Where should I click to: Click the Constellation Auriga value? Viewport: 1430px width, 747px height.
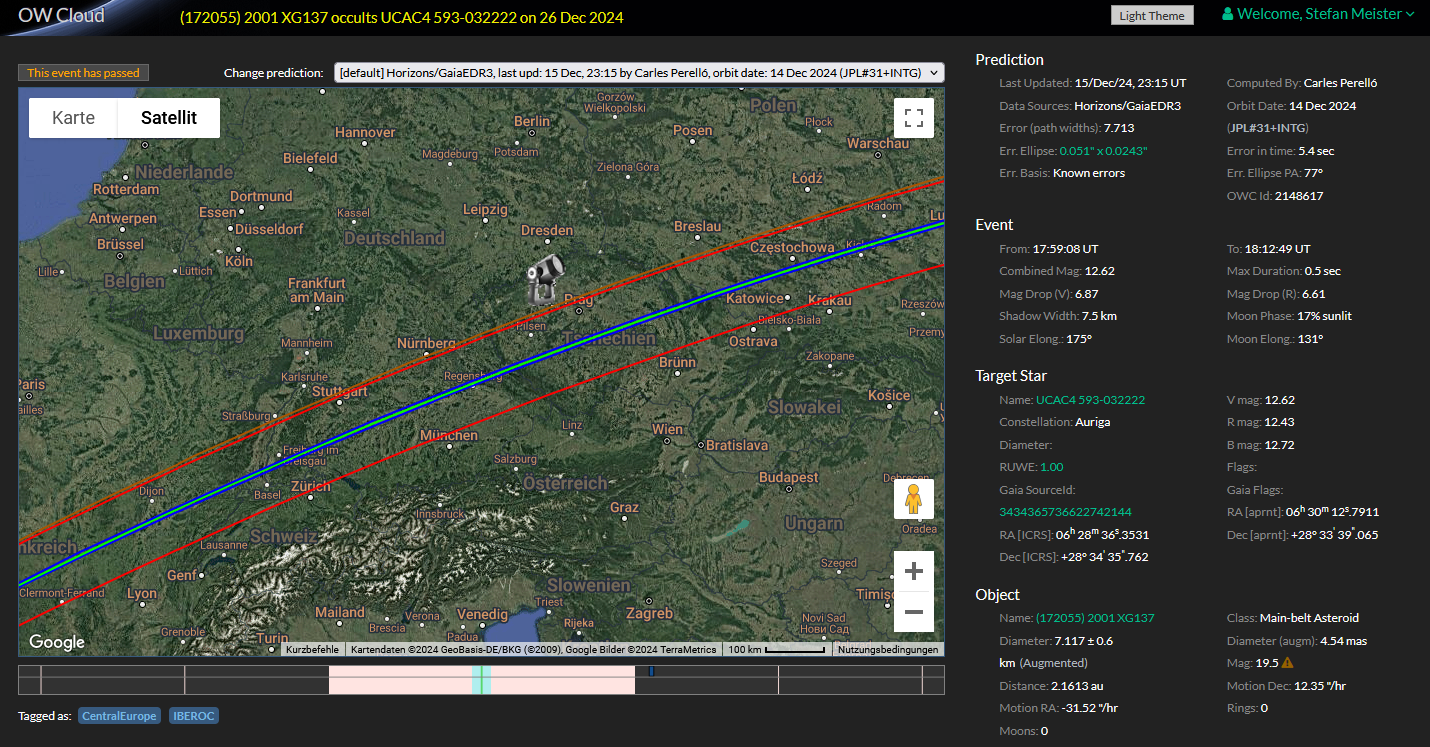point(1092,422)
